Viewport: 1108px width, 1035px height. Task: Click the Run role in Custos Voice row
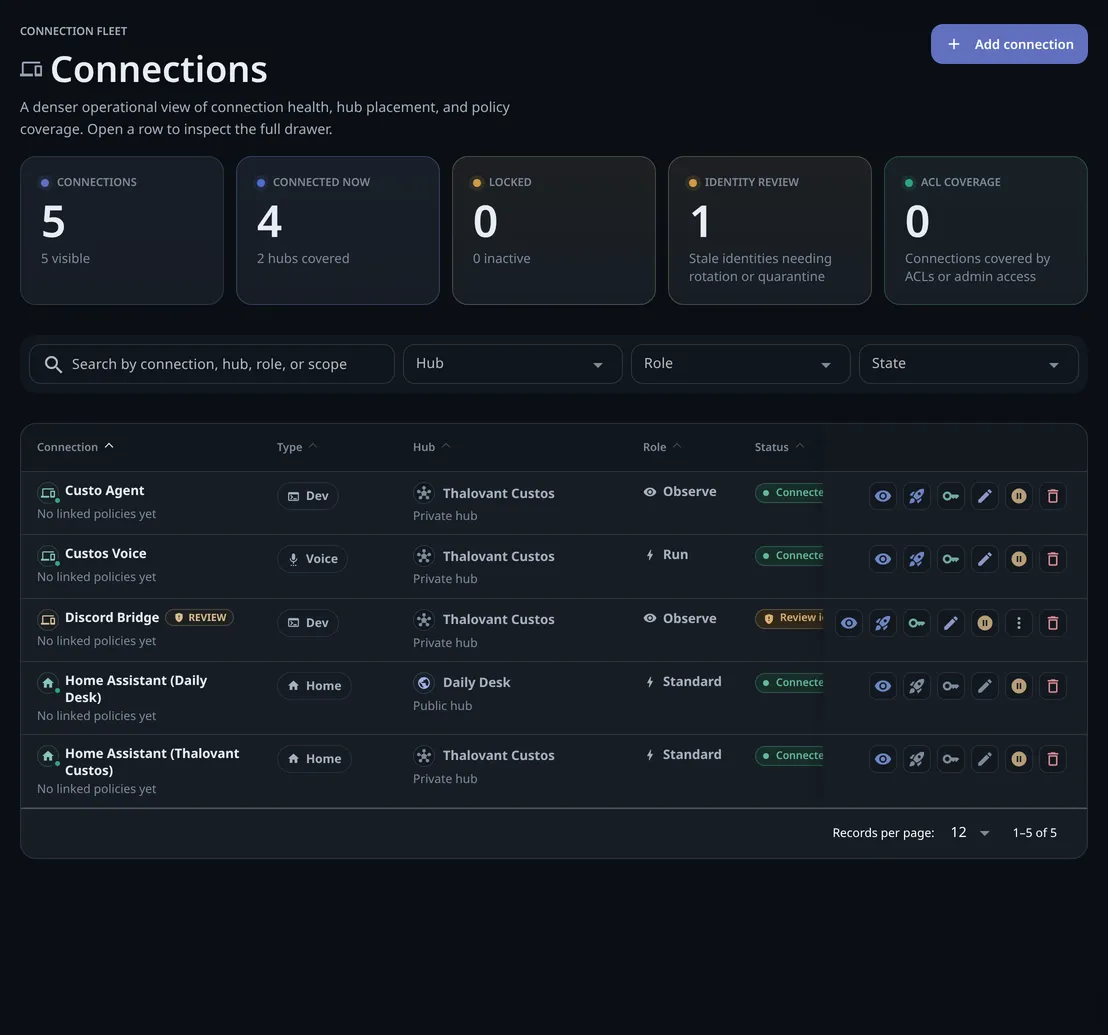coord(666,555)
